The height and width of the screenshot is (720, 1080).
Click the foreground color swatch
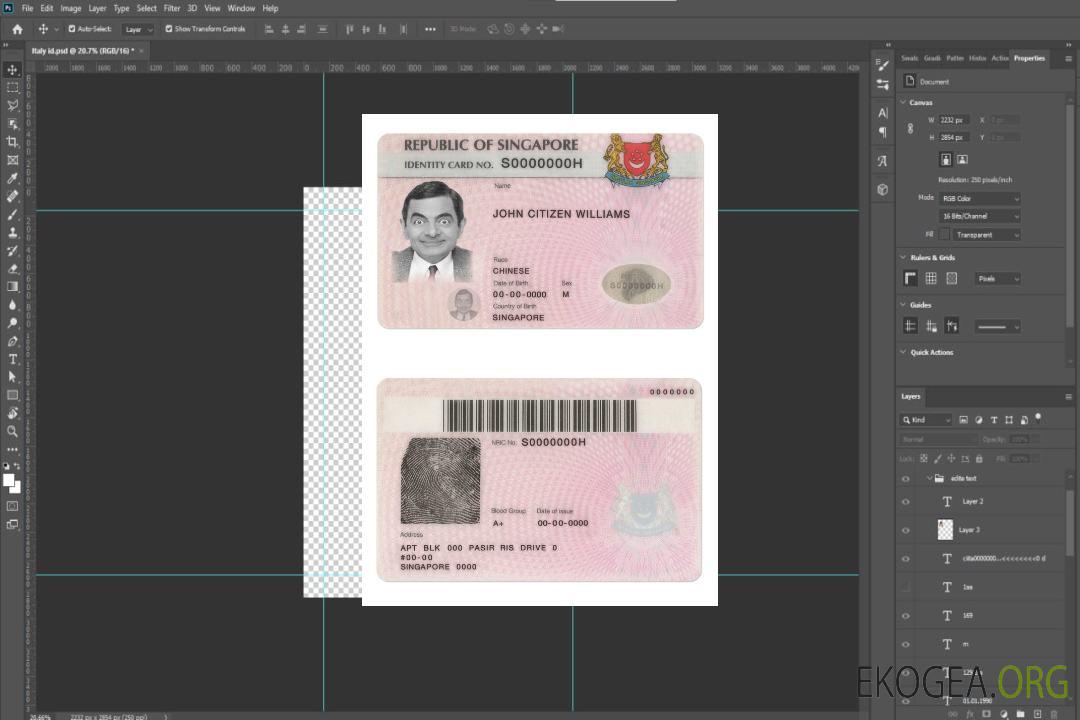(x=8, y=480)
